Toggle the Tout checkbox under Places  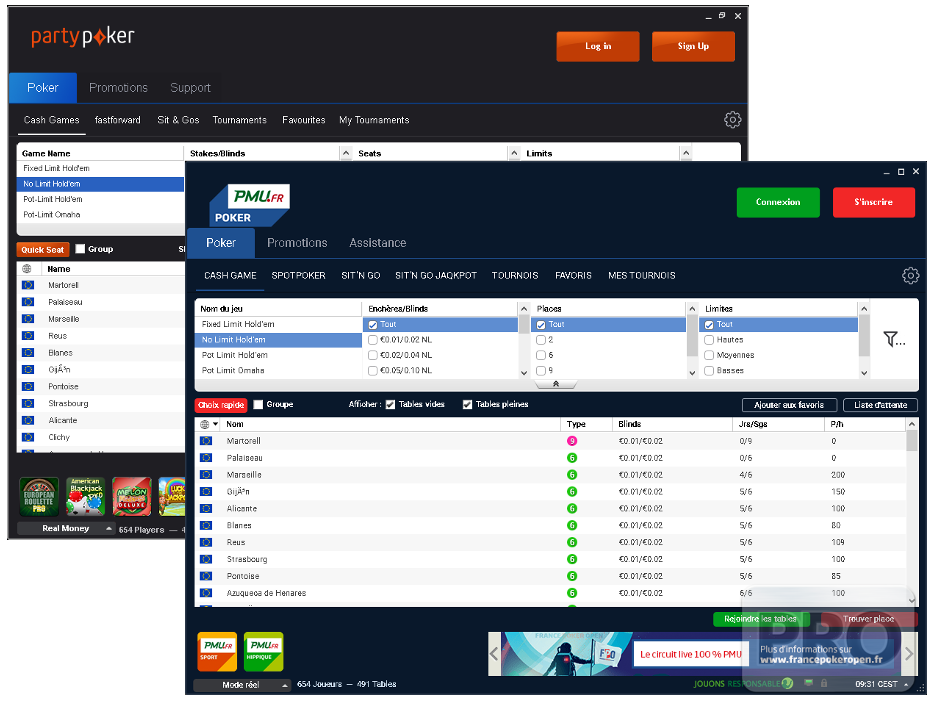coord(541,324)
